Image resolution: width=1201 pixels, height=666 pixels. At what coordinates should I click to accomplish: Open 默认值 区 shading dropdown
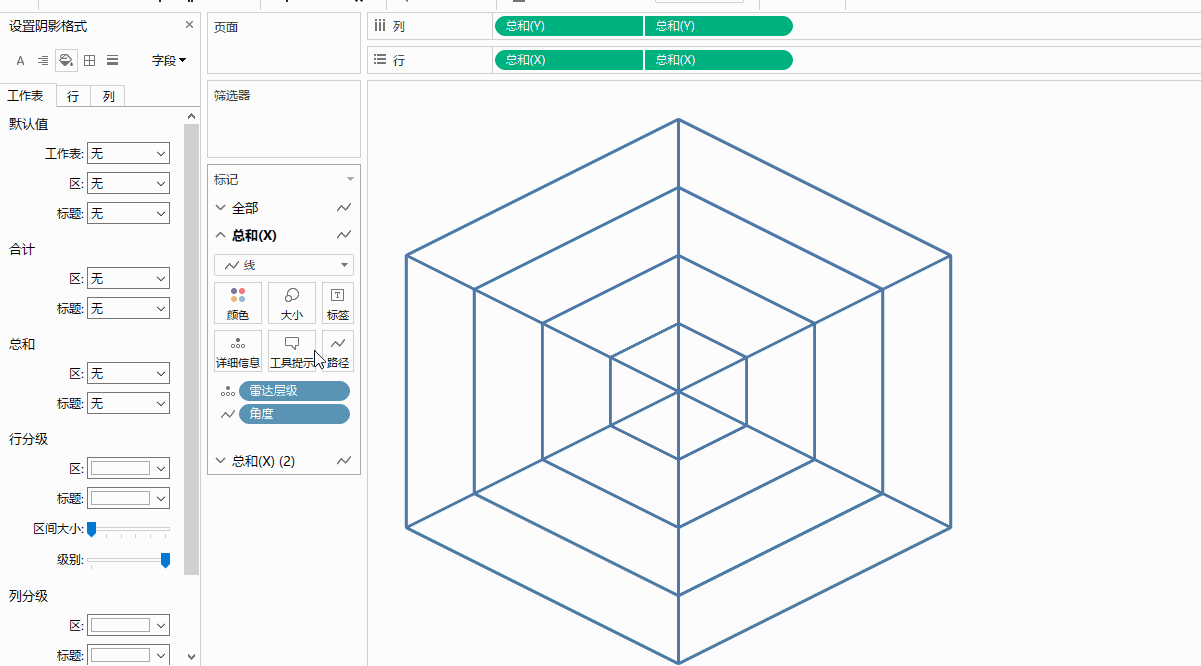tap(128, 183)
